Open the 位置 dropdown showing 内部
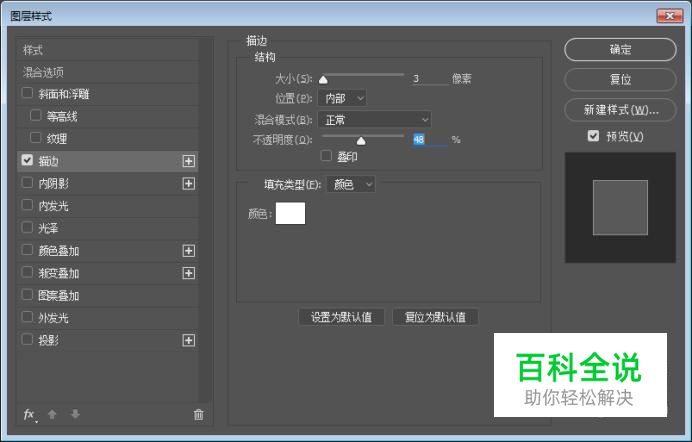 (342, 98)
